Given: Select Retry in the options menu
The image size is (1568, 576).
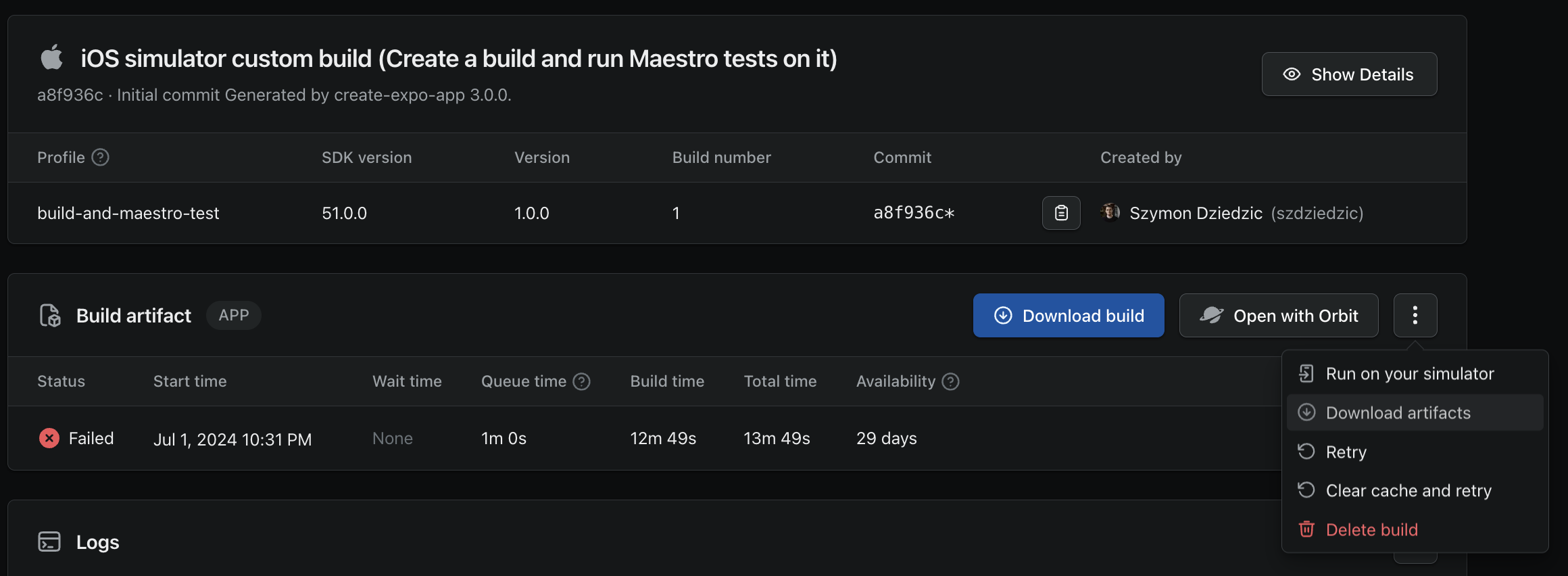Looking at the screenshot, I should click(1346, 452).
